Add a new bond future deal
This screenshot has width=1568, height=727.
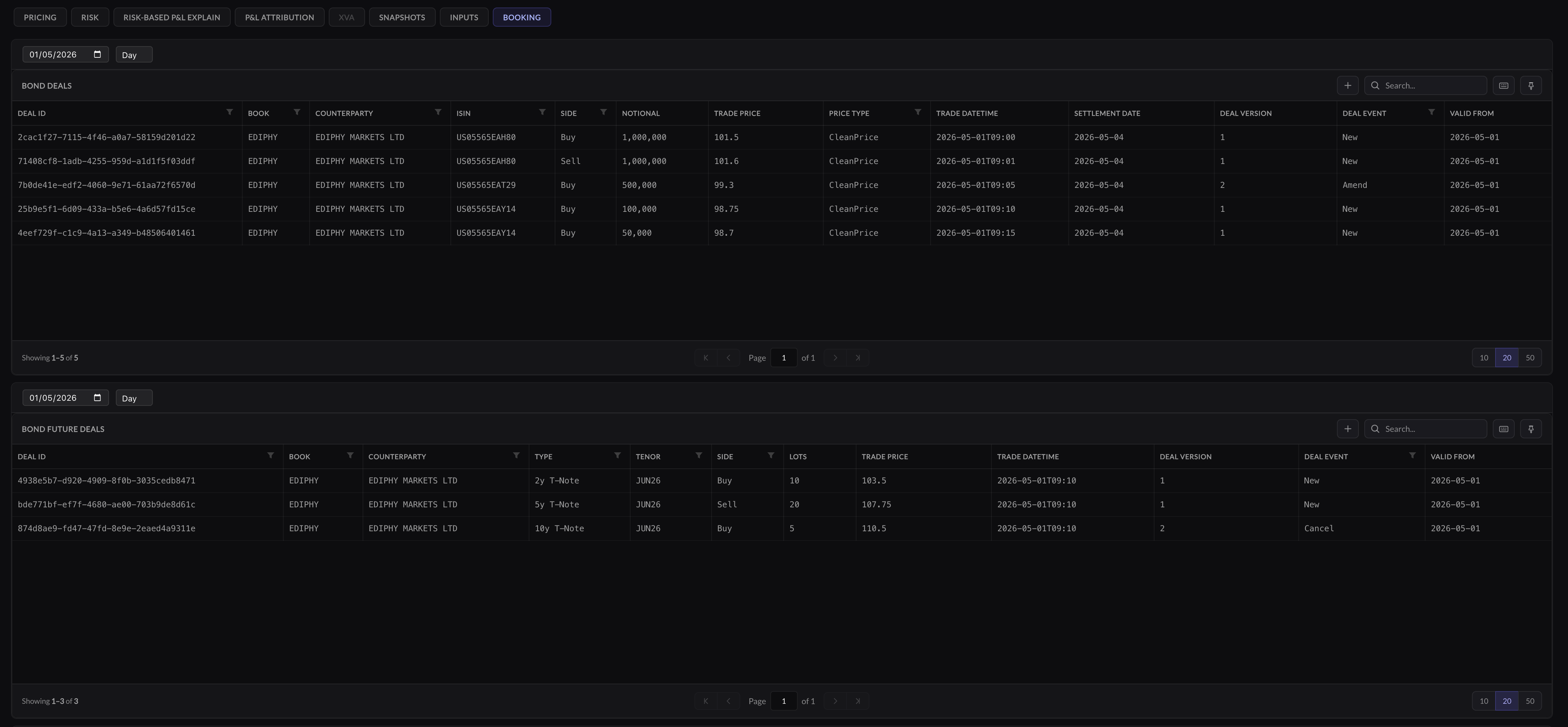pyautogui.click(x=1348, y=429)
